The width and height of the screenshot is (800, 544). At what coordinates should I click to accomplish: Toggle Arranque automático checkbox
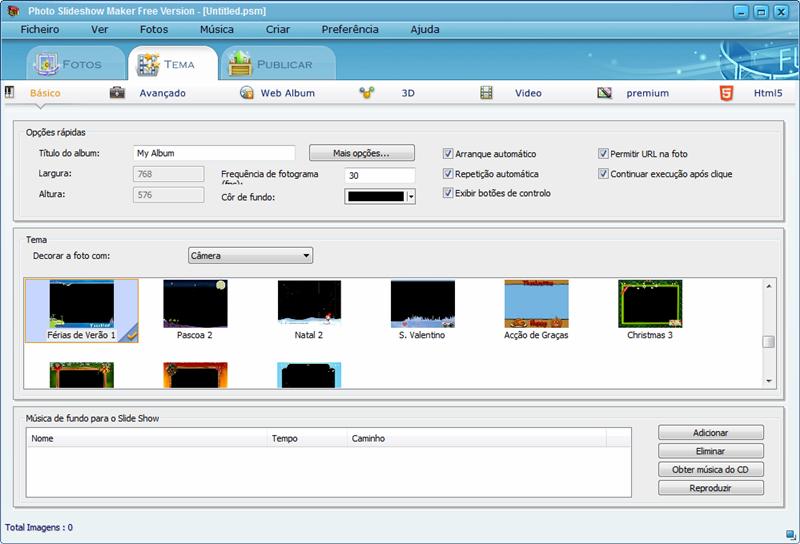[447, 154]
